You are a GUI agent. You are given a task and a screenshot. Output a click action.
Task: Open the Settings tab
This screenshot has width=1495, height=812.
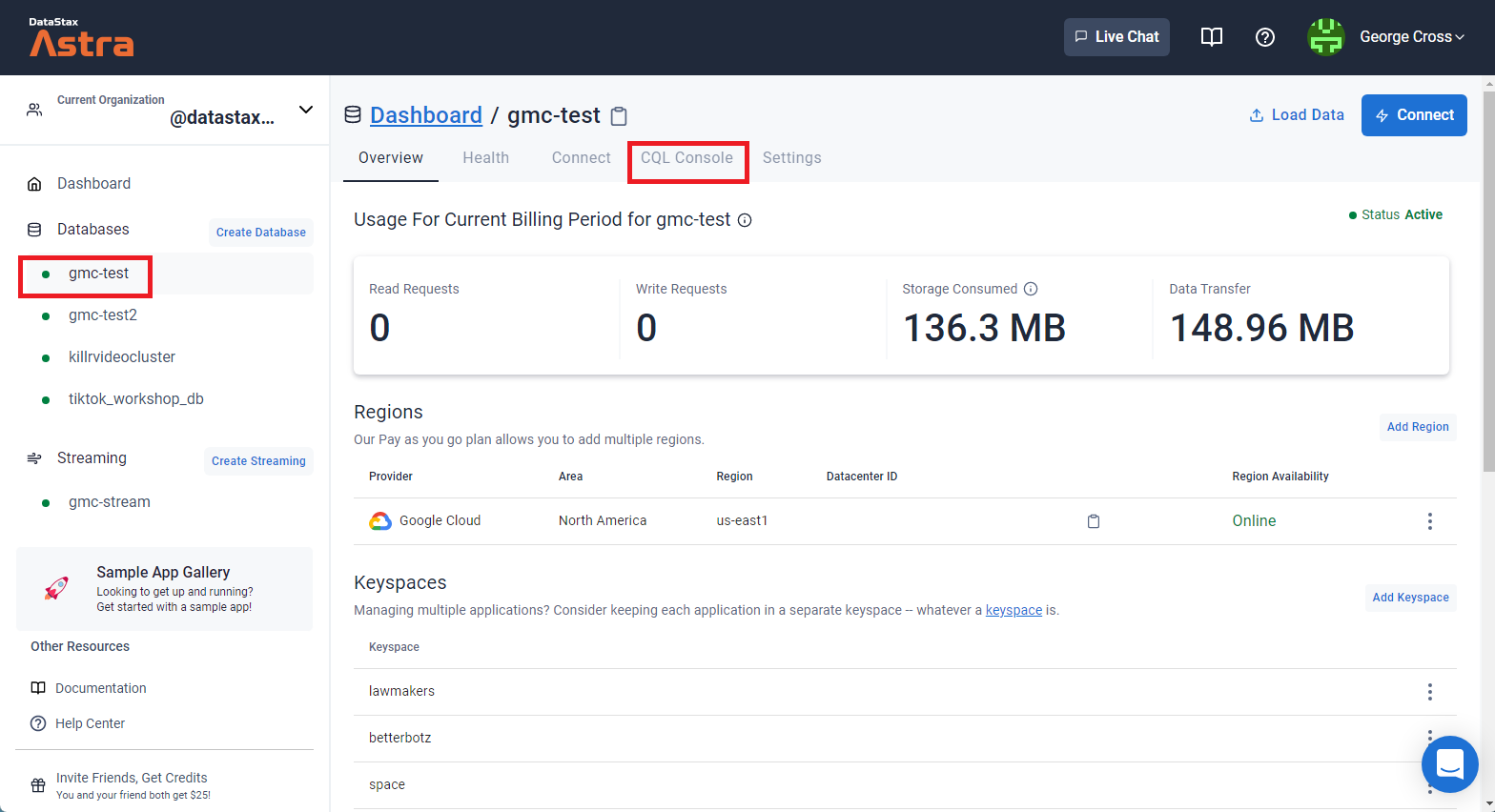(791, 158)
